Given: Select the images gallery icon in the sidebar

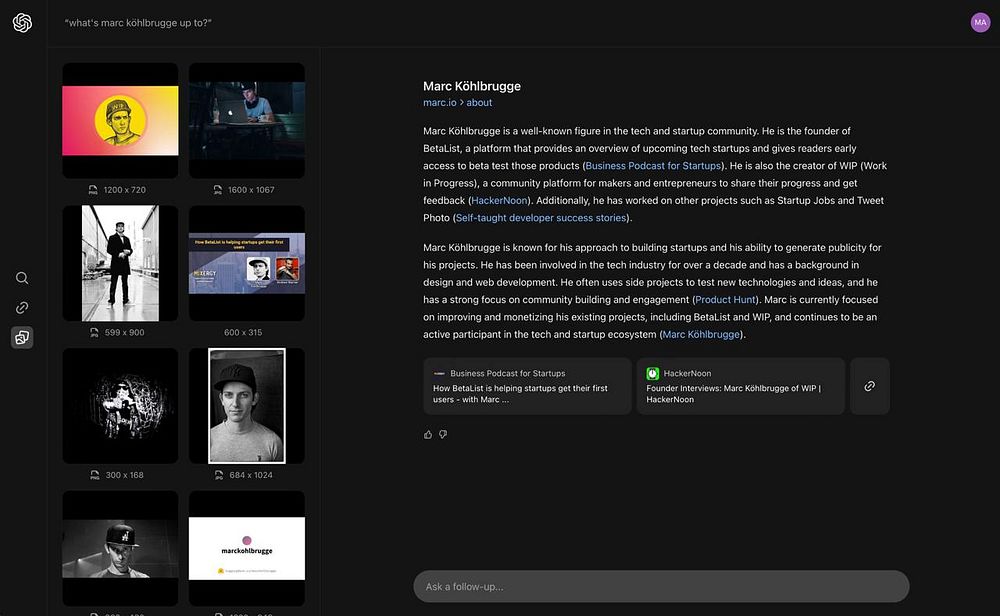Looking at the screenshot, I should point(22,337).
